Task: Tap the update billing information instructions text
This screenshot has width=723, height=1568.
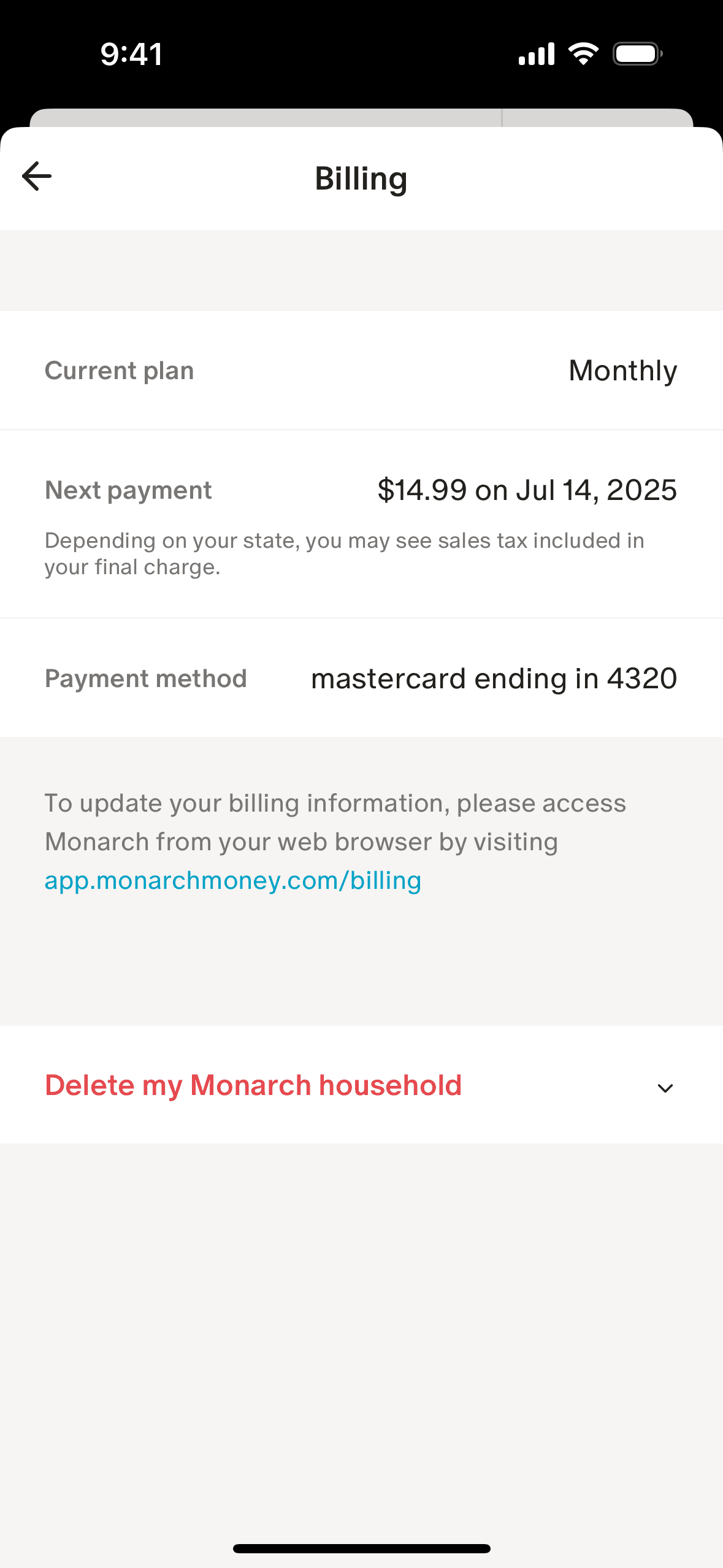Action: tap(335, 822)
